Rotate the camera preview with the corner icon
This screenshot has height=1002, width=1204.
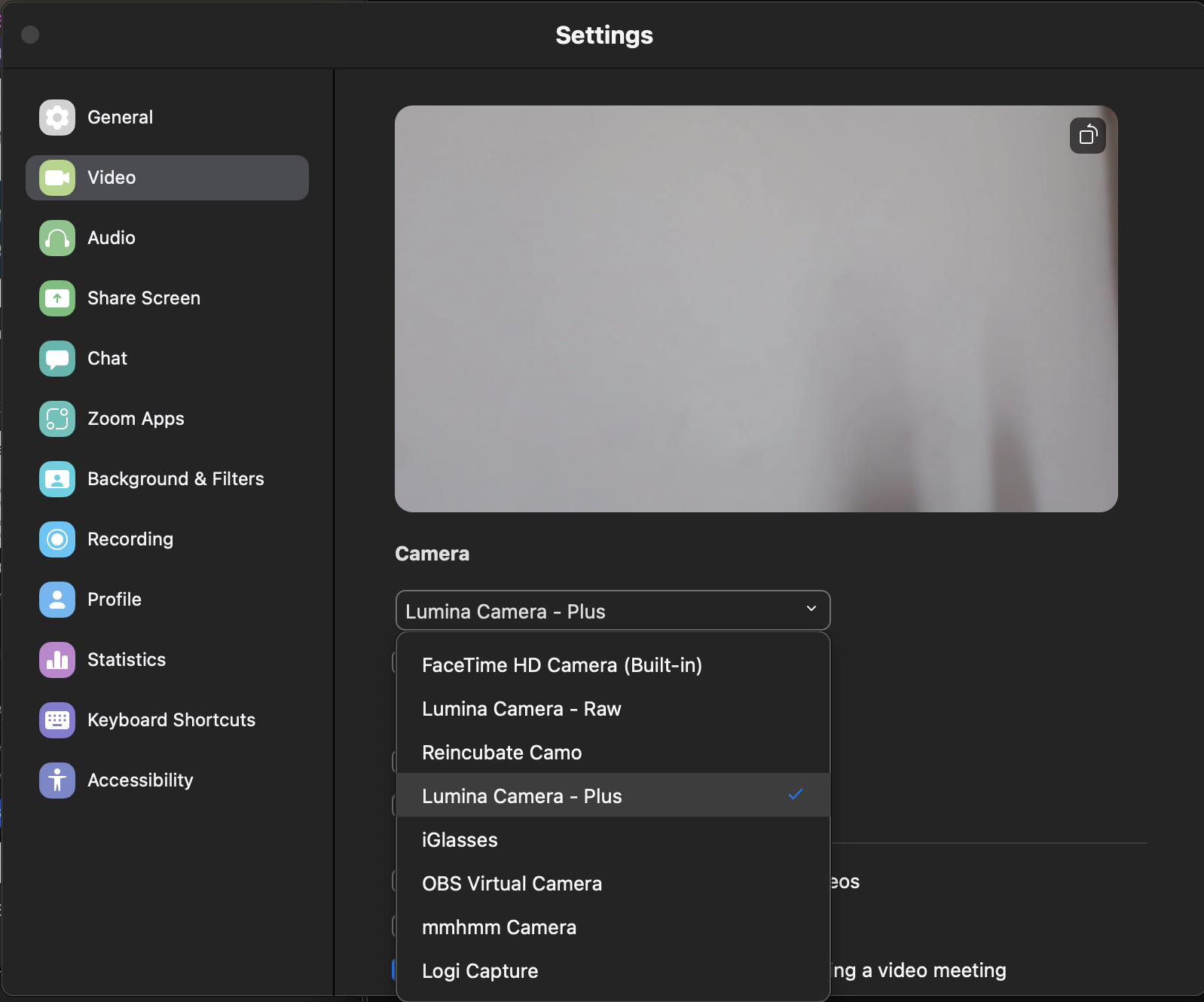(x=1088, y=136)
